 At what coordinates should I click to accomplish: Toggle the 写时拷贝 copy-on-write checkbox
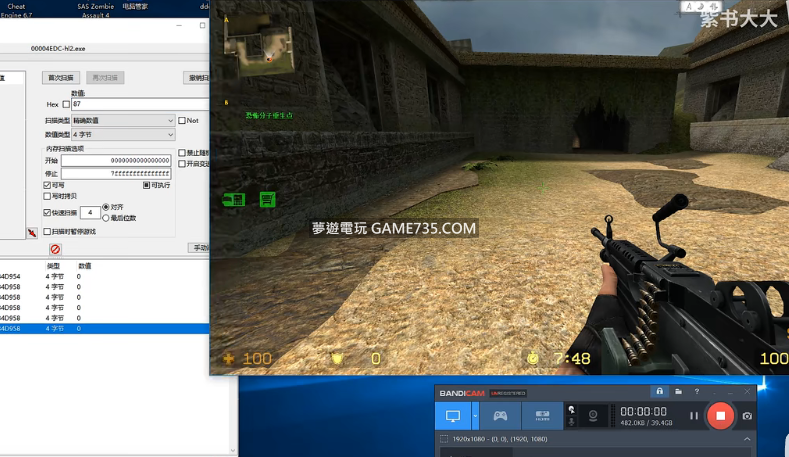pyautogui.click(x=47, y=196)
